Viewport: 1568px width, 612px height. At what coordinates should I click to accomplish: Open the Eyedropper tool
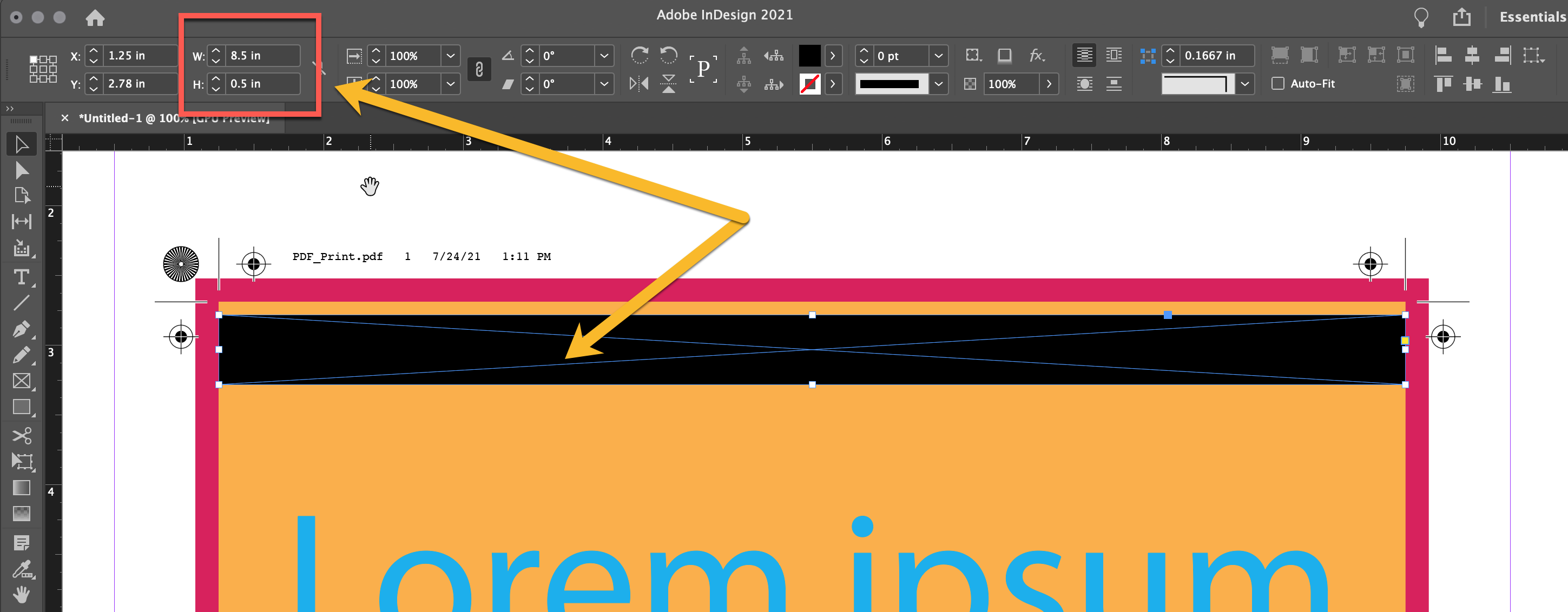(x=22, y=569)
